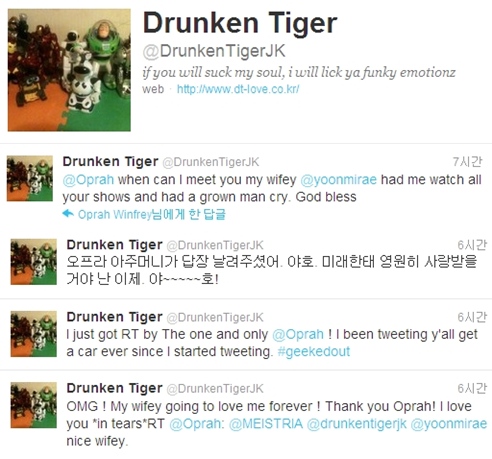
Task: Open the #geekedout hashtag
Action: 314,352
